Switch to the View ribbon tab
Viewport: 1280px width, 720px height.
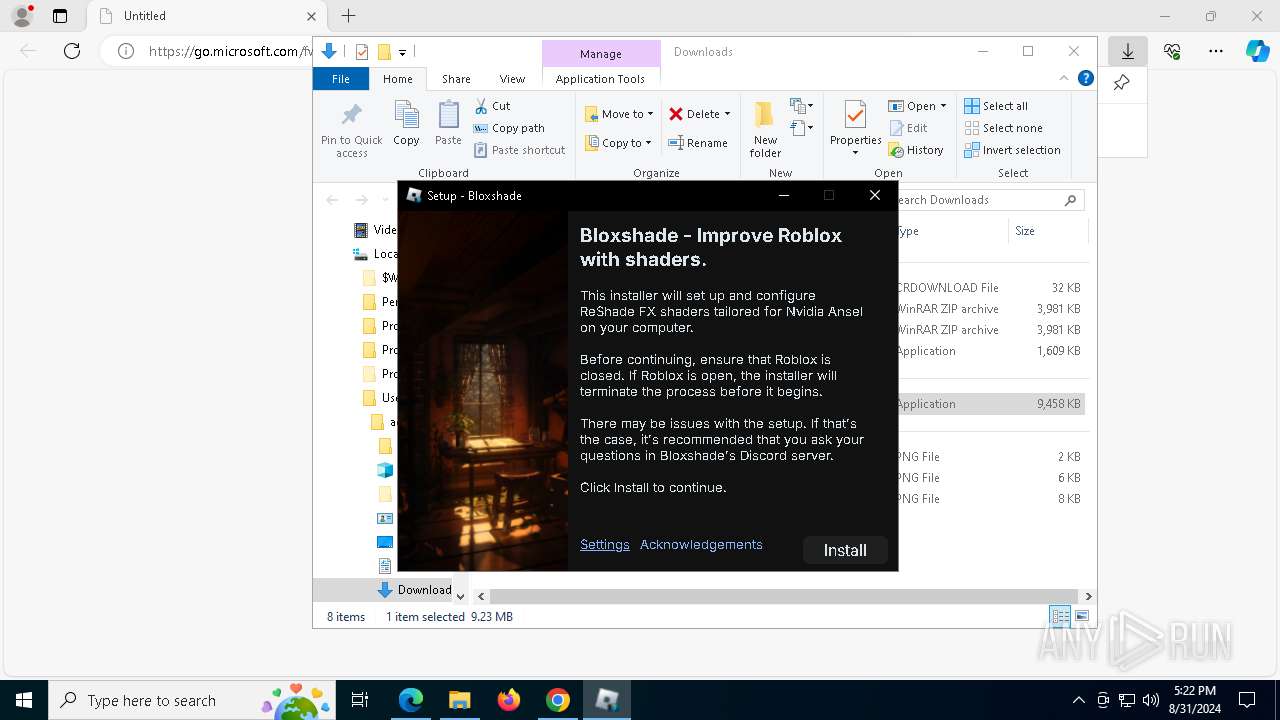click(x=512, y=79)
